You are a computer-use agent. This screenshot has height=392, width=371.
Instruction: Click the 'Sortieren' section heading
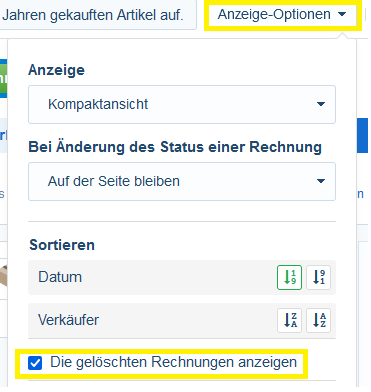(62, 245)
